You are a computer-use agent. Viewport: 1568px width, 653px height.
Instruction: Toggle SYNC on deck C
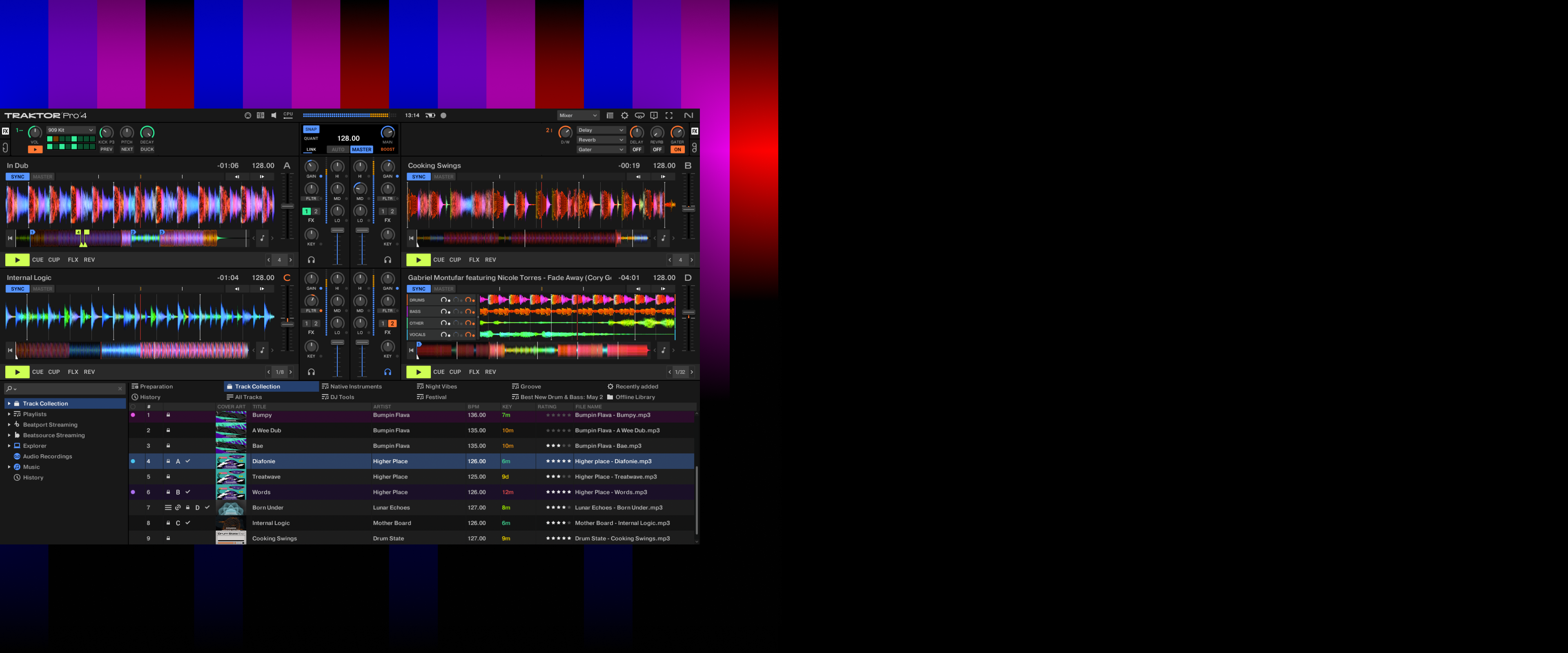click(18, 289)
